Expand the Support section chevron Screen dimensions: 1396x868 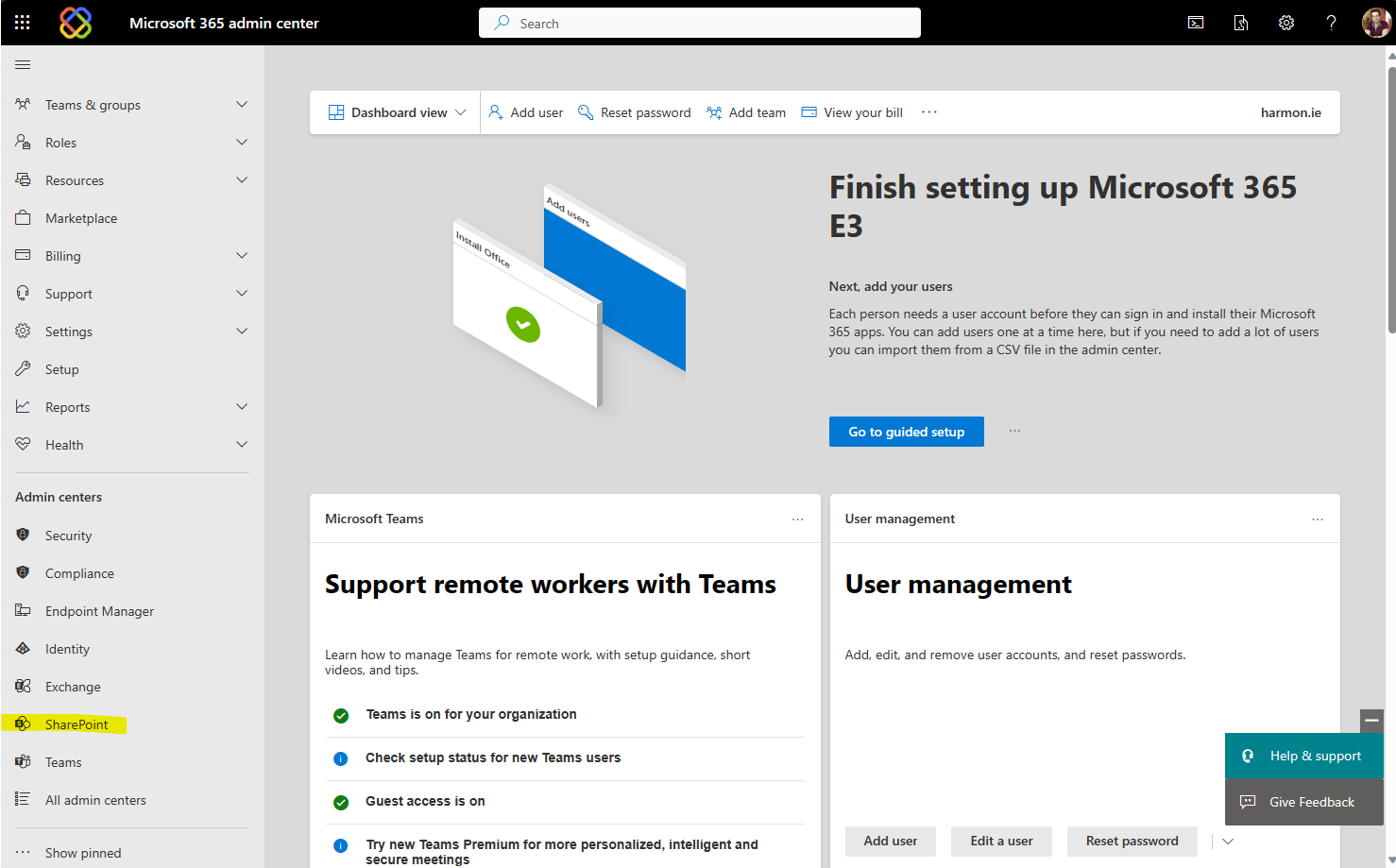click(242, 293)
